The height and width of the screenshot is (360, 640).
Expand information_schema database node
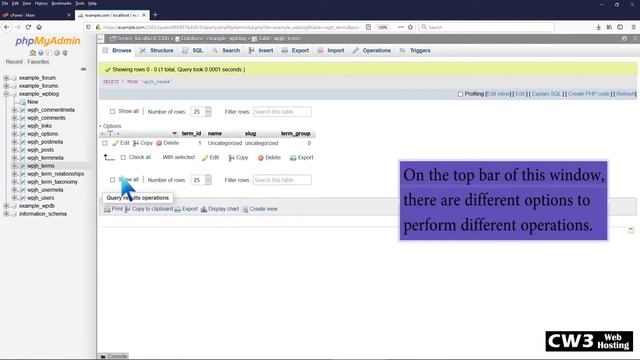pos(6,214)
